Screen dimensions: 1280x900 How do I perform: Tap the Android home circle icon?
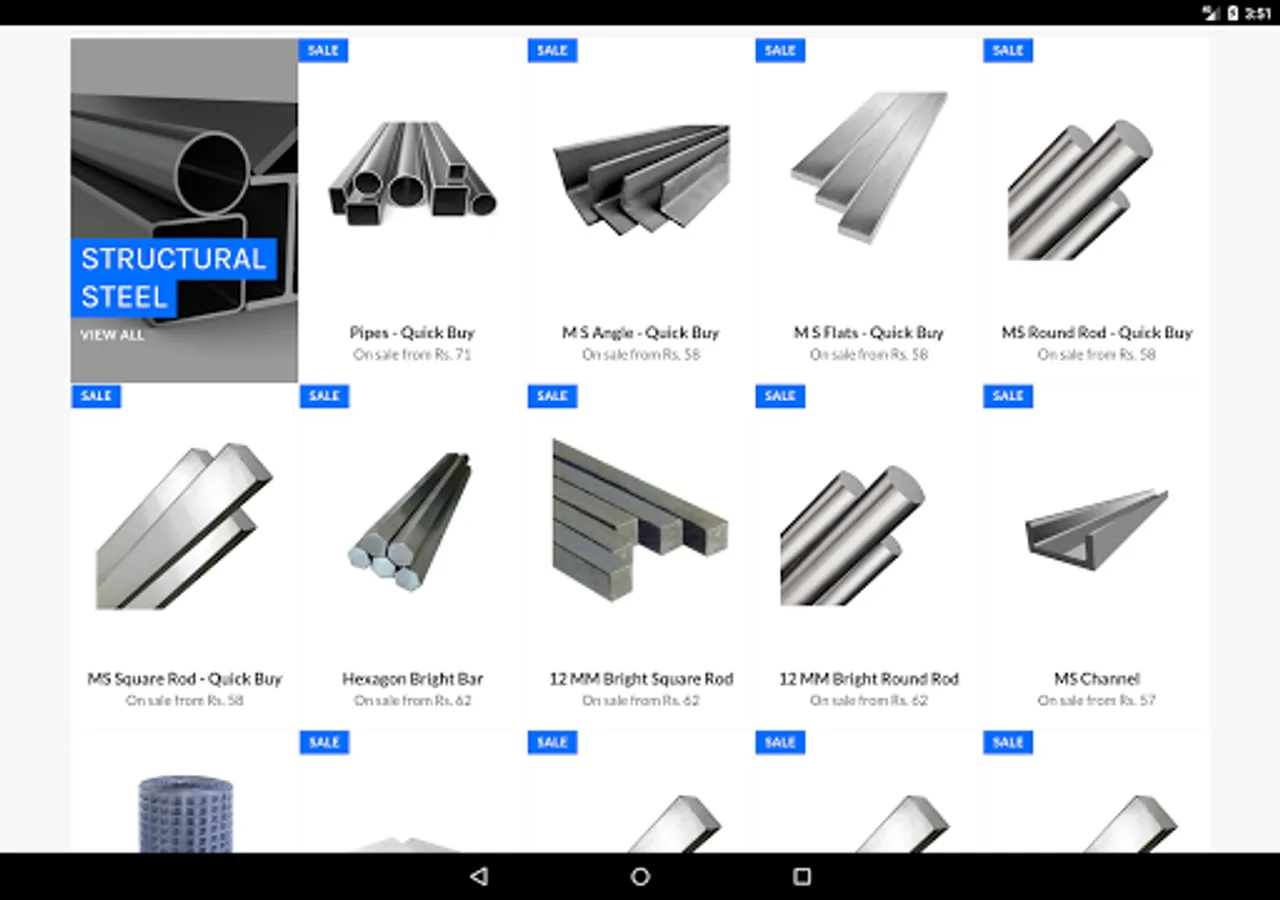click(640, 877)
